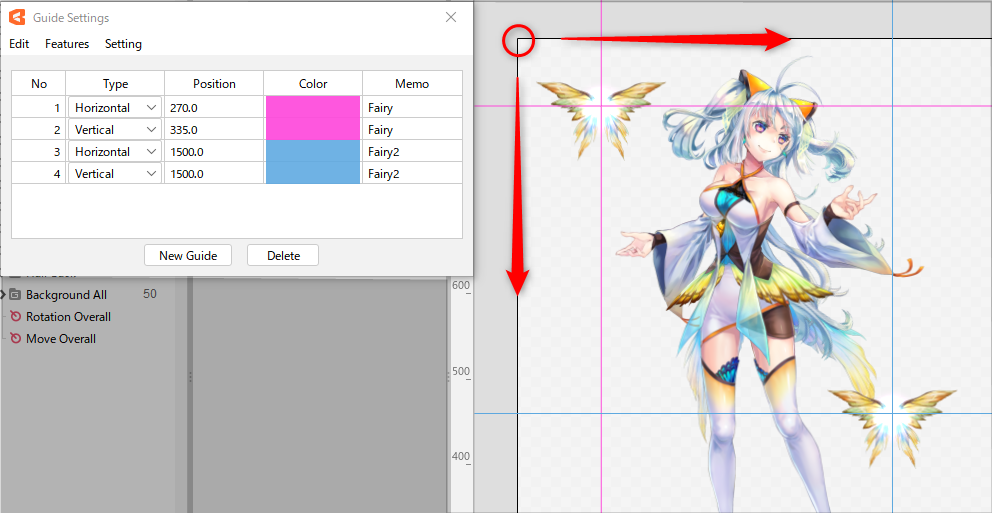
Task: Select the Fairy memo cell of guide 1
Action: coord(412,108)
